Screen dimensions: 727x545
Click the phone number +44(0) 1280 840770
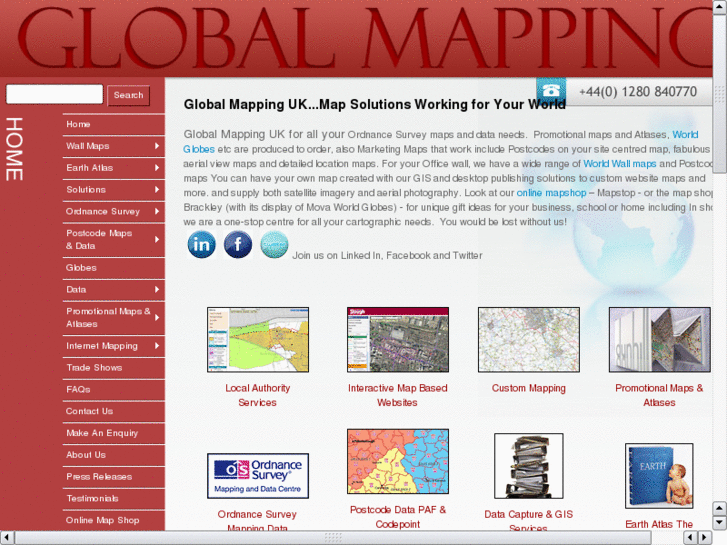[x=638, y=92]
